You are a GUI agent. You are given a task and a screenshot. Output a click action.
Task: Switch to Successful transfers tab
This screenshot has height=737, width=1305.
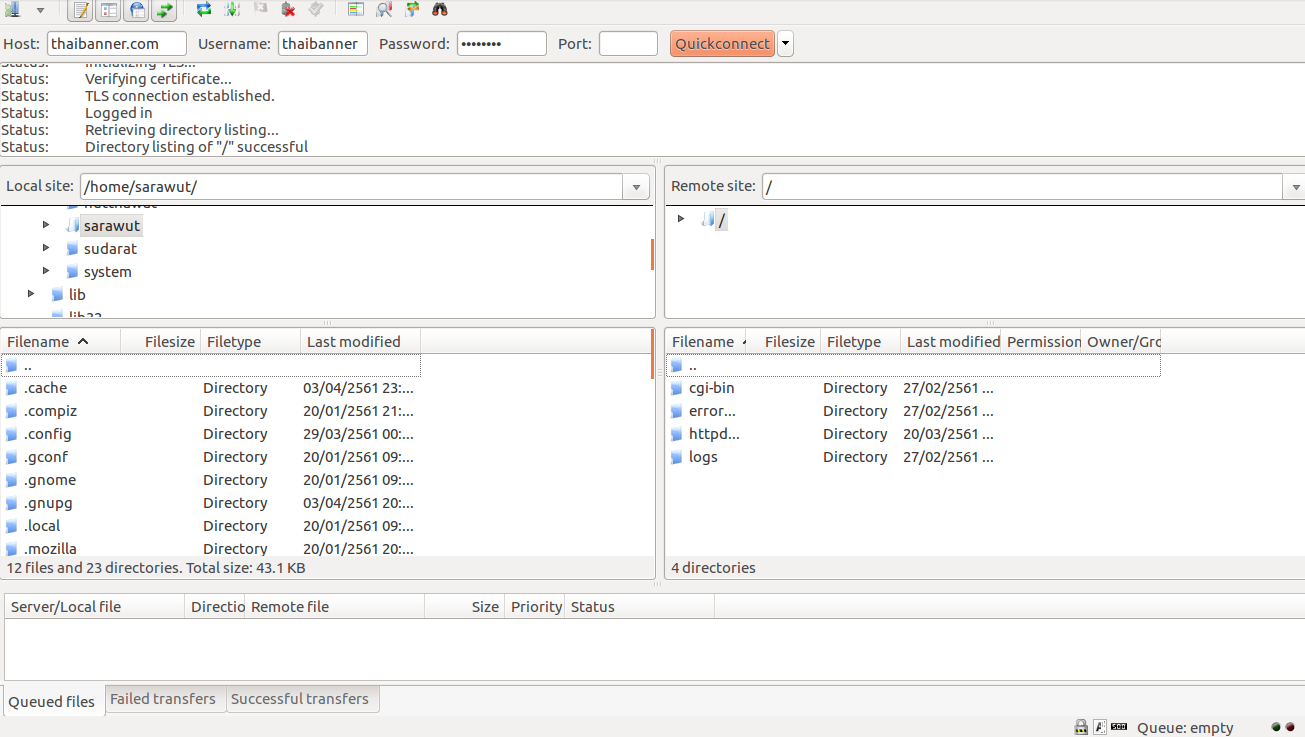[x=300, y=699]
